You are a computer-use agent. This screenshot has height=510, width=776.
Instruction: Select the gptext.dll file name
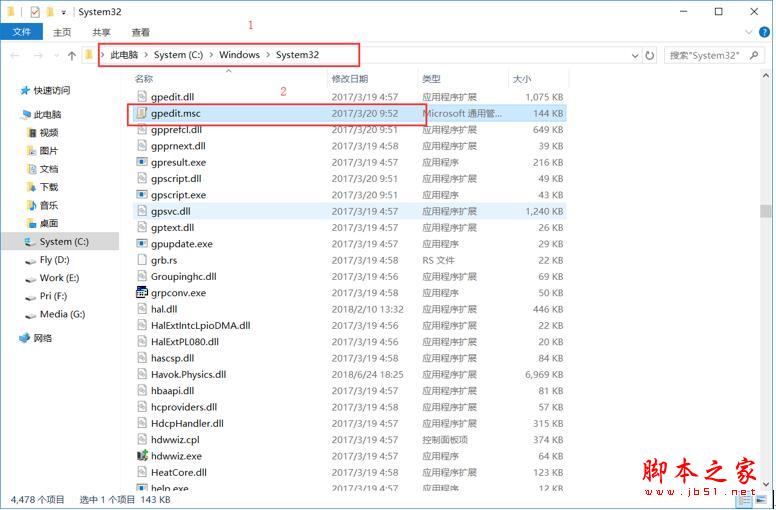pyautogui.click(x=172, y=228)
